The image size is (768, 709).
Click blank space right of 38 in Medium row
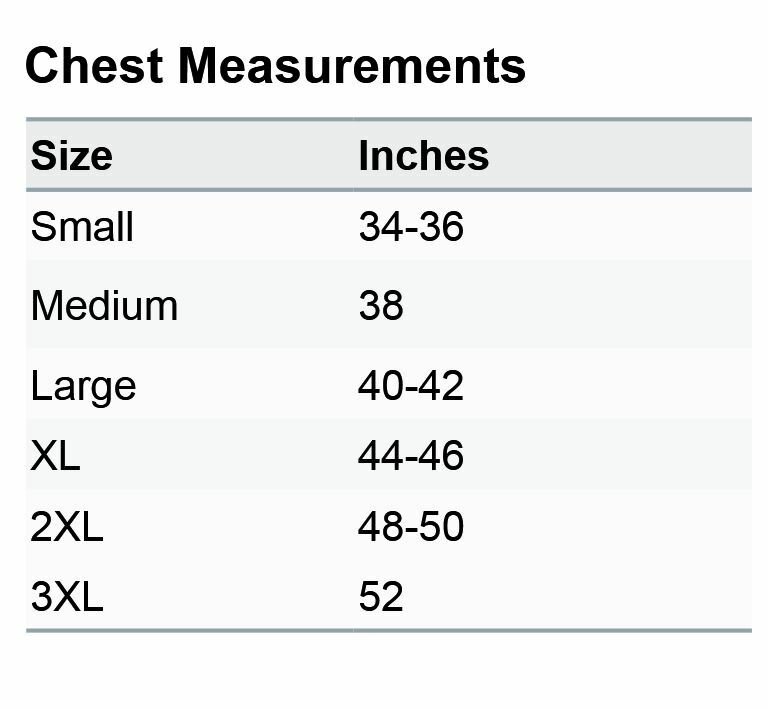coord(578,306)
